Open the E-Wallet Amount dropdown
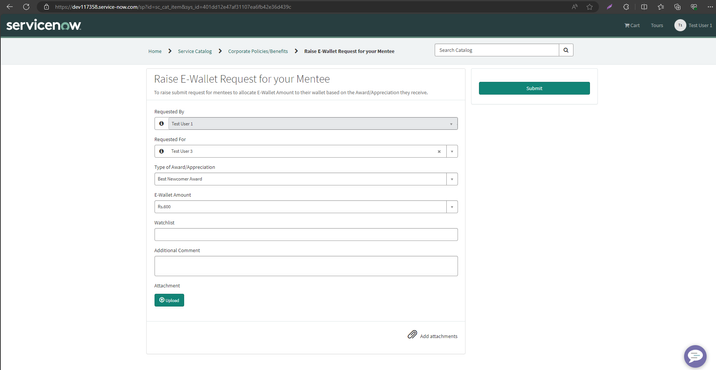 [306, 207]
